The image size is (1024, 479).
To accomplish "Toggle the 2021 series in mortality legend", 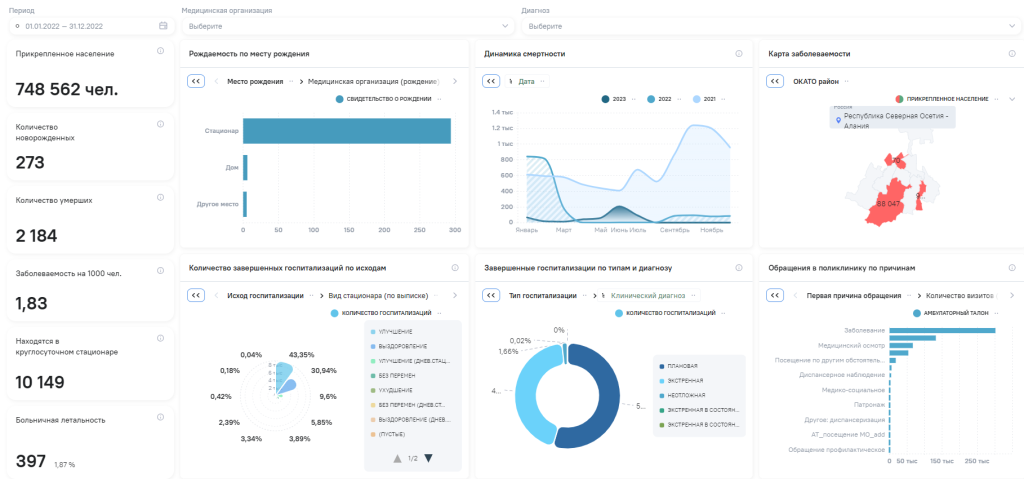I will click(x=703, y=99).
